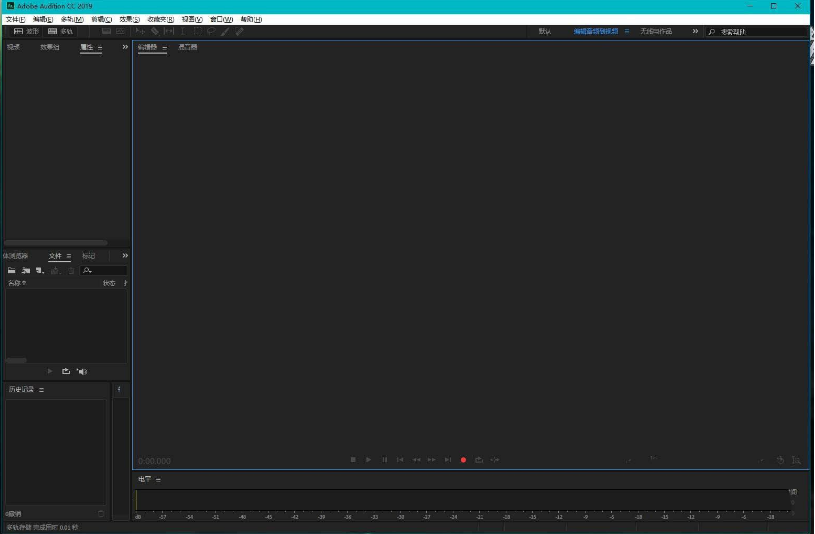
Task: Expand the workspace overflow chevron
Action: (695, 31)
